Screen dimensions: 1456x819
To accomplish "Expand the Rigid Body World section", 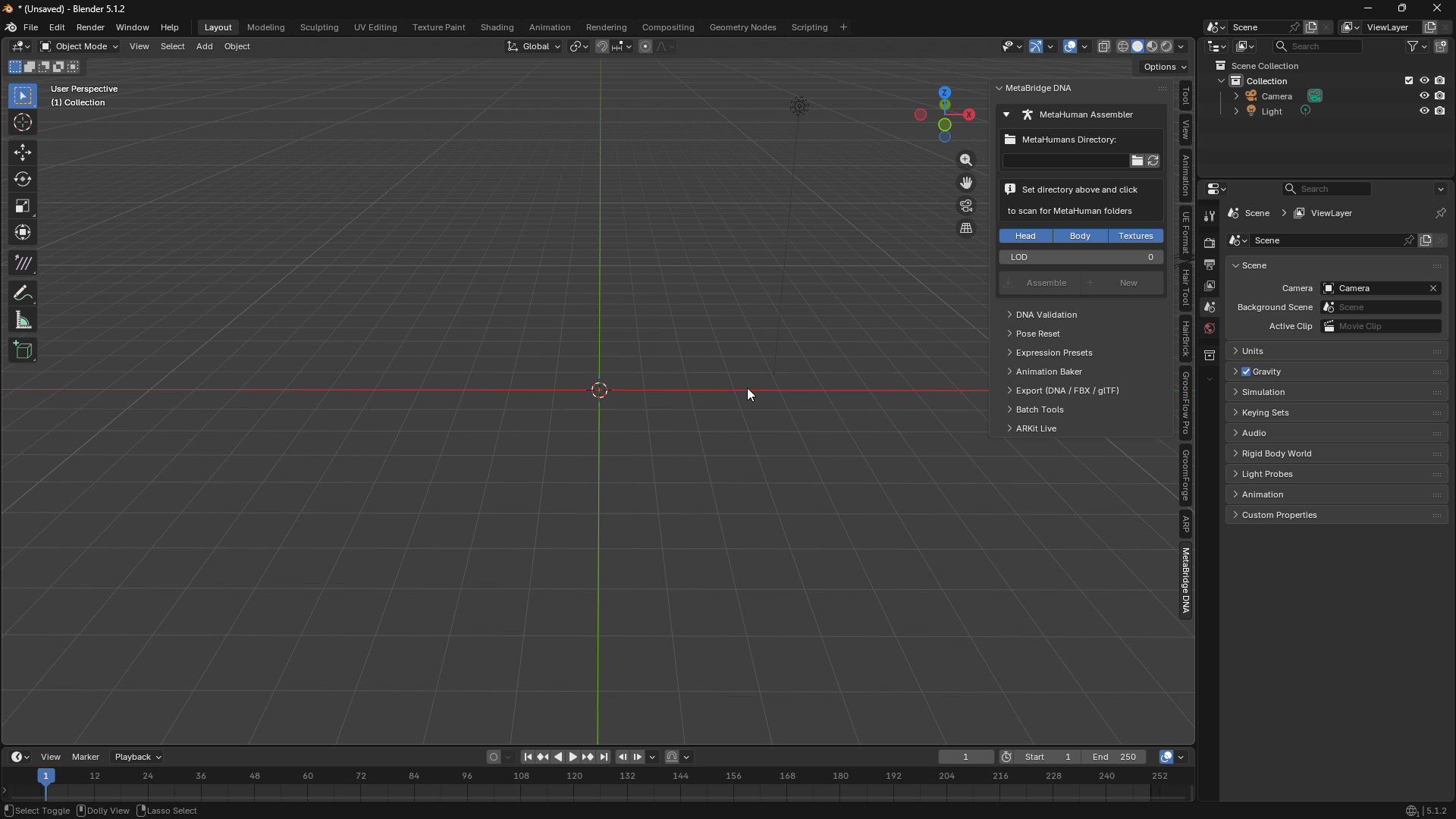I will point(1336,453).
